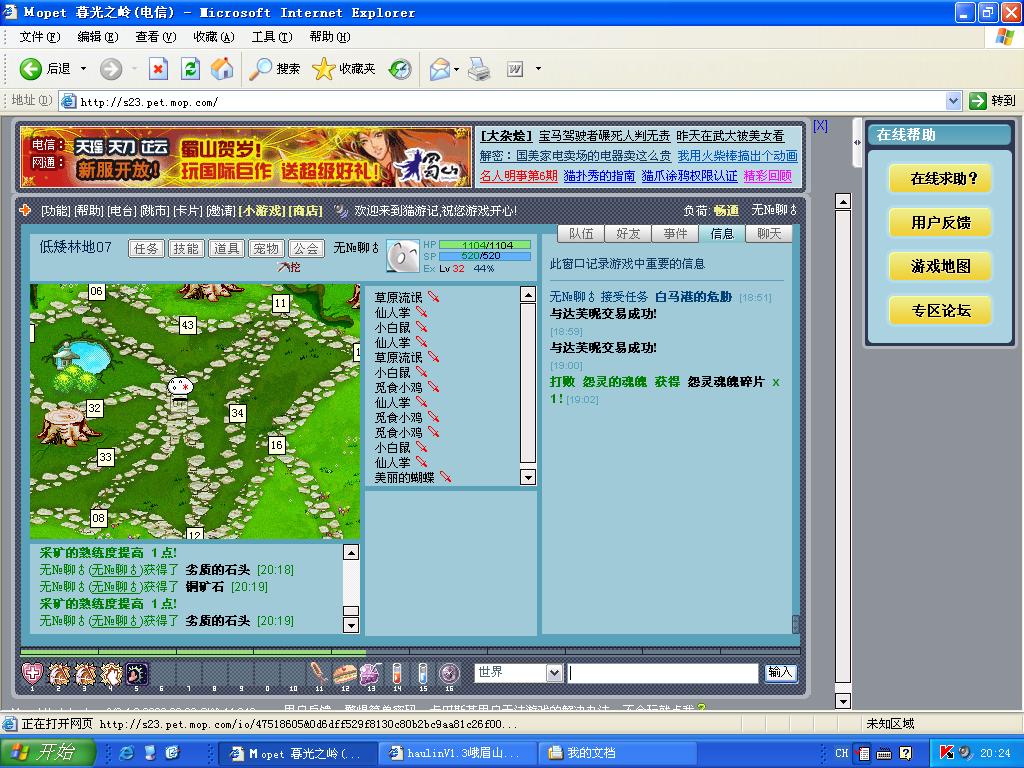Open the History clock icon

pyautogui.click(x=400, y=69)
